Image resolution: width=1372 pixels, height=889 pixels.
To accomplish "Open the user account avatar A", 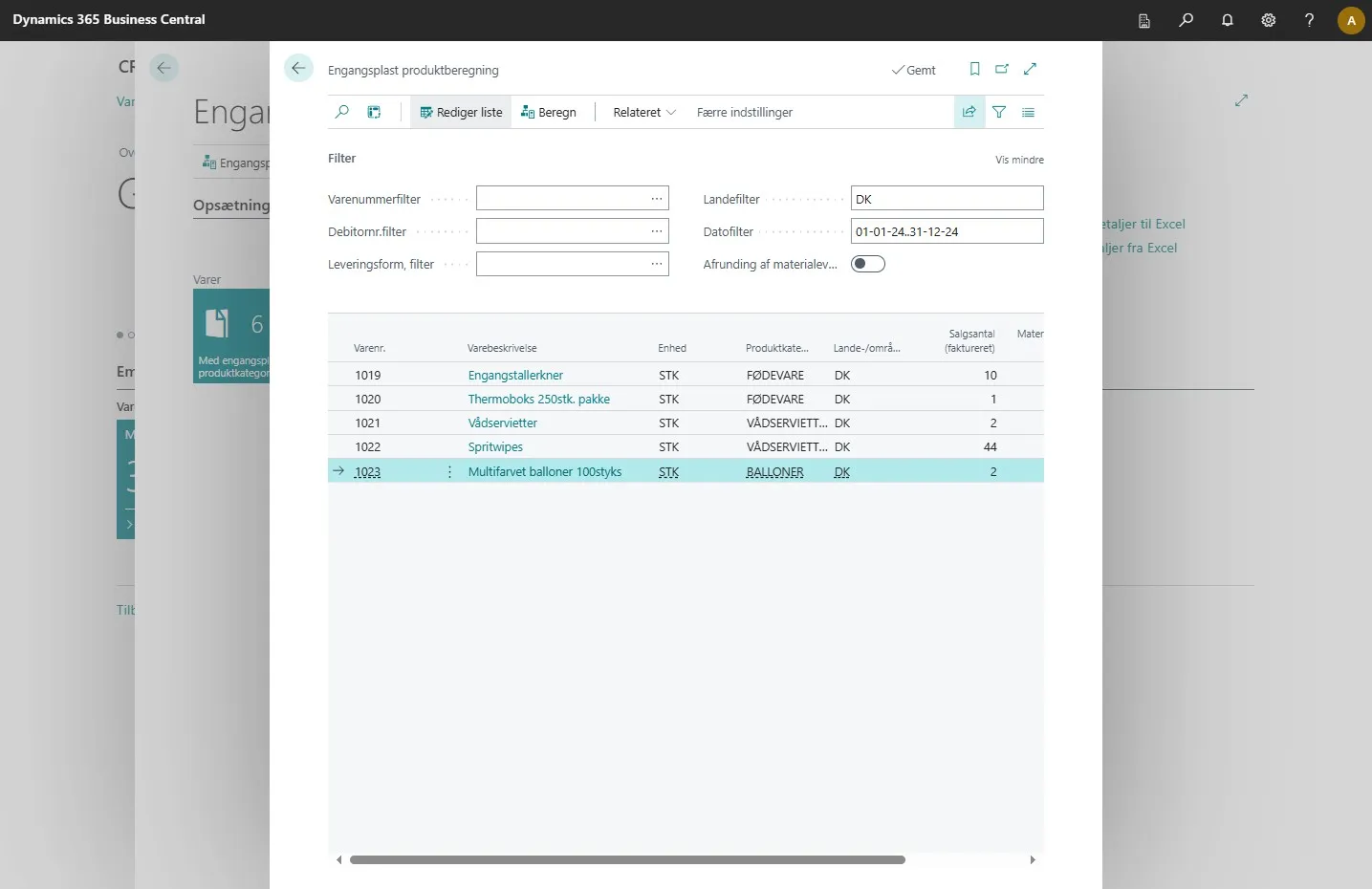I will 1351,20.
